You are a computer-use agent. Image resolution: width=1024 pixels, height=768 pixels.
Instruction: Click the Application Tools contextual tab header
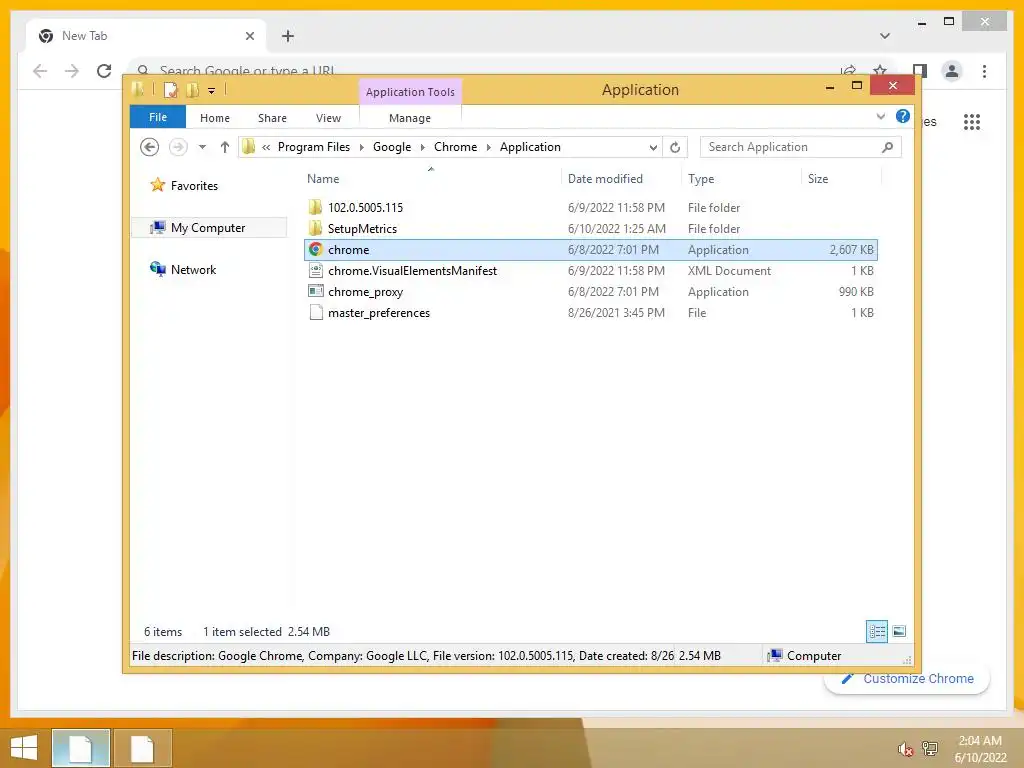pyautogui.click(x=410, y=92)
